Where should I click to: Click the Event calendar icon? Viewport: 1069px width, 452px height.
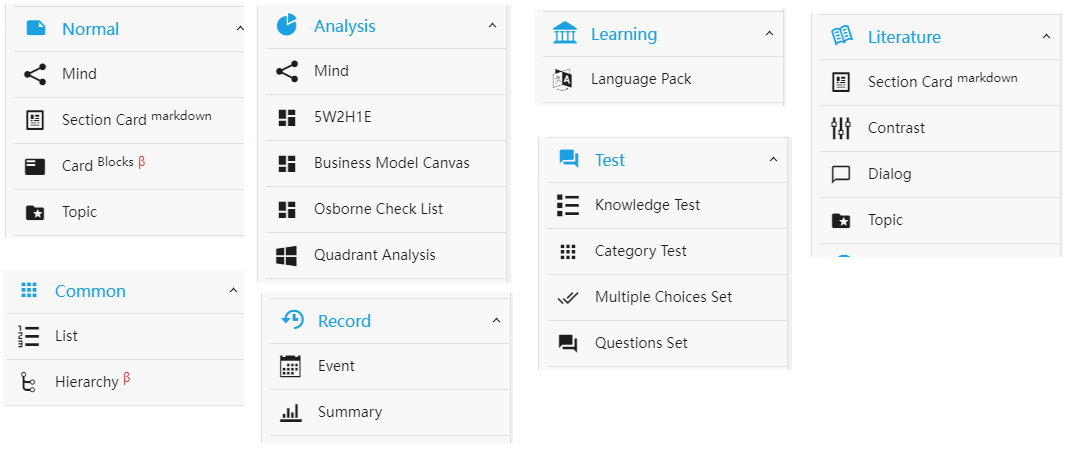click(291, 367)
